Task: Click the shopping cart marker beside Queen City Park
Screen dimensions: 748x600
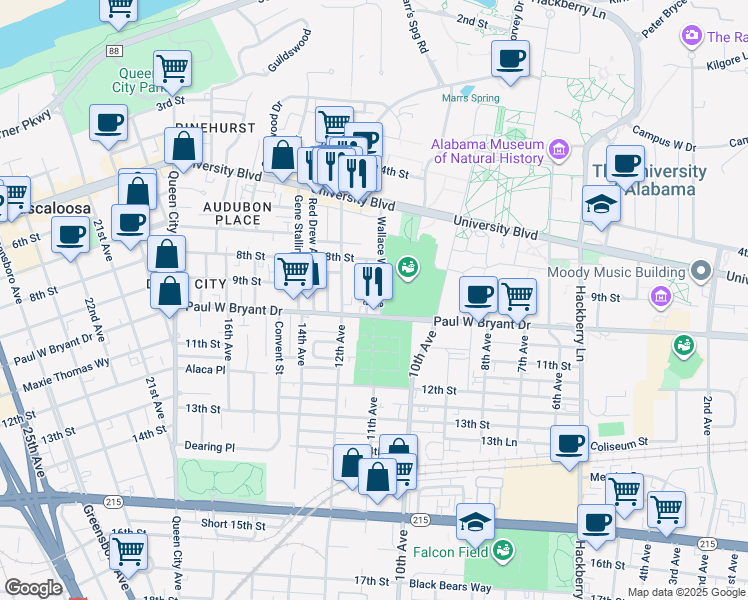Action: pyautogui.click(x=173, y=72)
